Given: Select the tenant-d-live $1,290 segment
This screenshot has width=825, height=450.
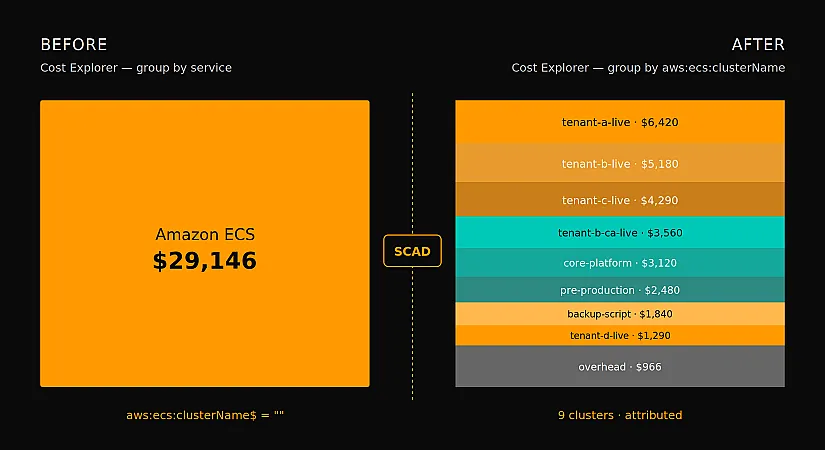Looking at the screenshot, I should 620,335.
